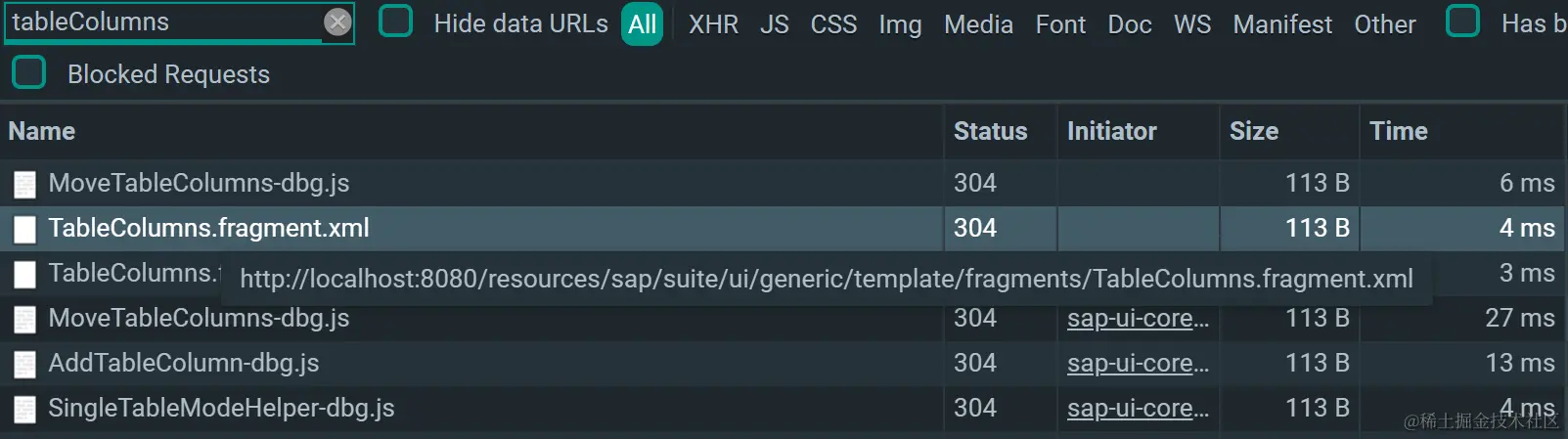This screenshot has width=1568, height=439.
Task: Click the SingleTableModeHelper-dbg.js file icon
Action: point(24,409)
